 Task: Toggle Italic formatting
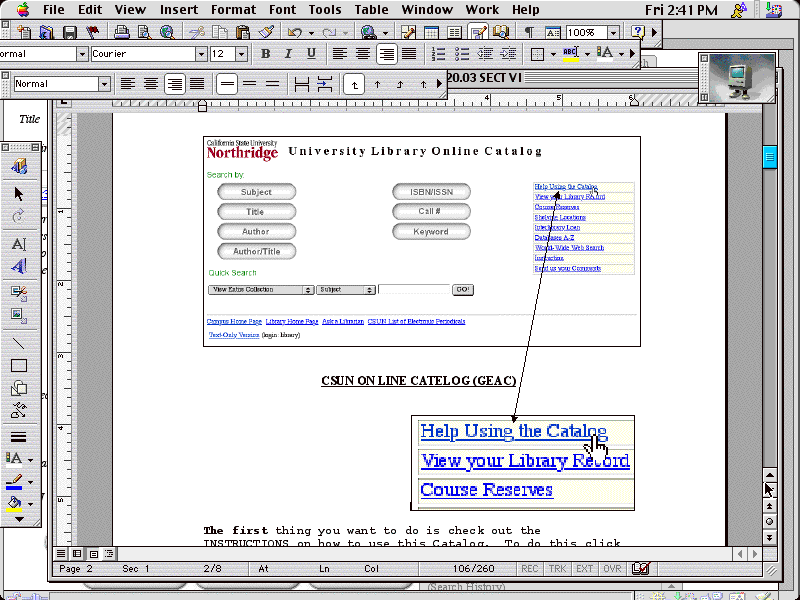click(x=288, y=54)
